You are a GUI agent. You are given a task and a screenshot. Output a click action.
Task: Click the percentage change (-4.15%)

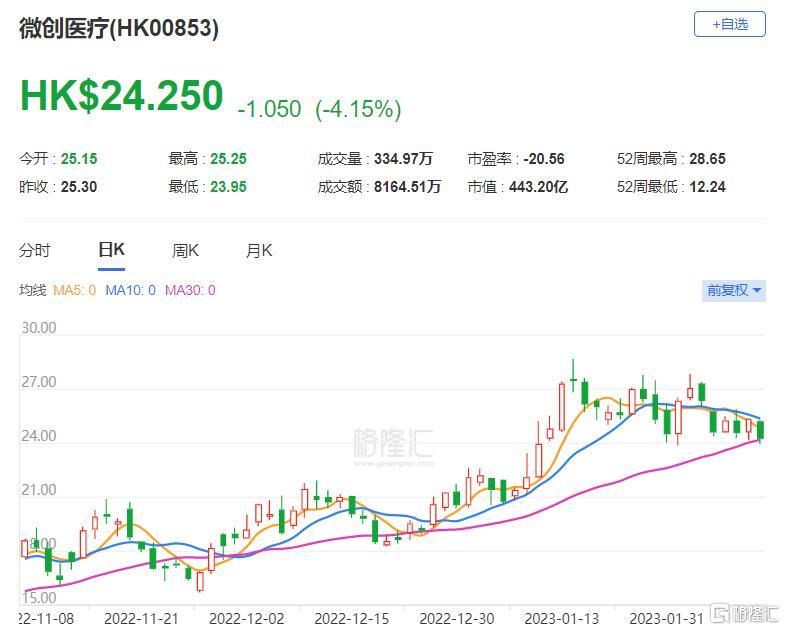358,109
